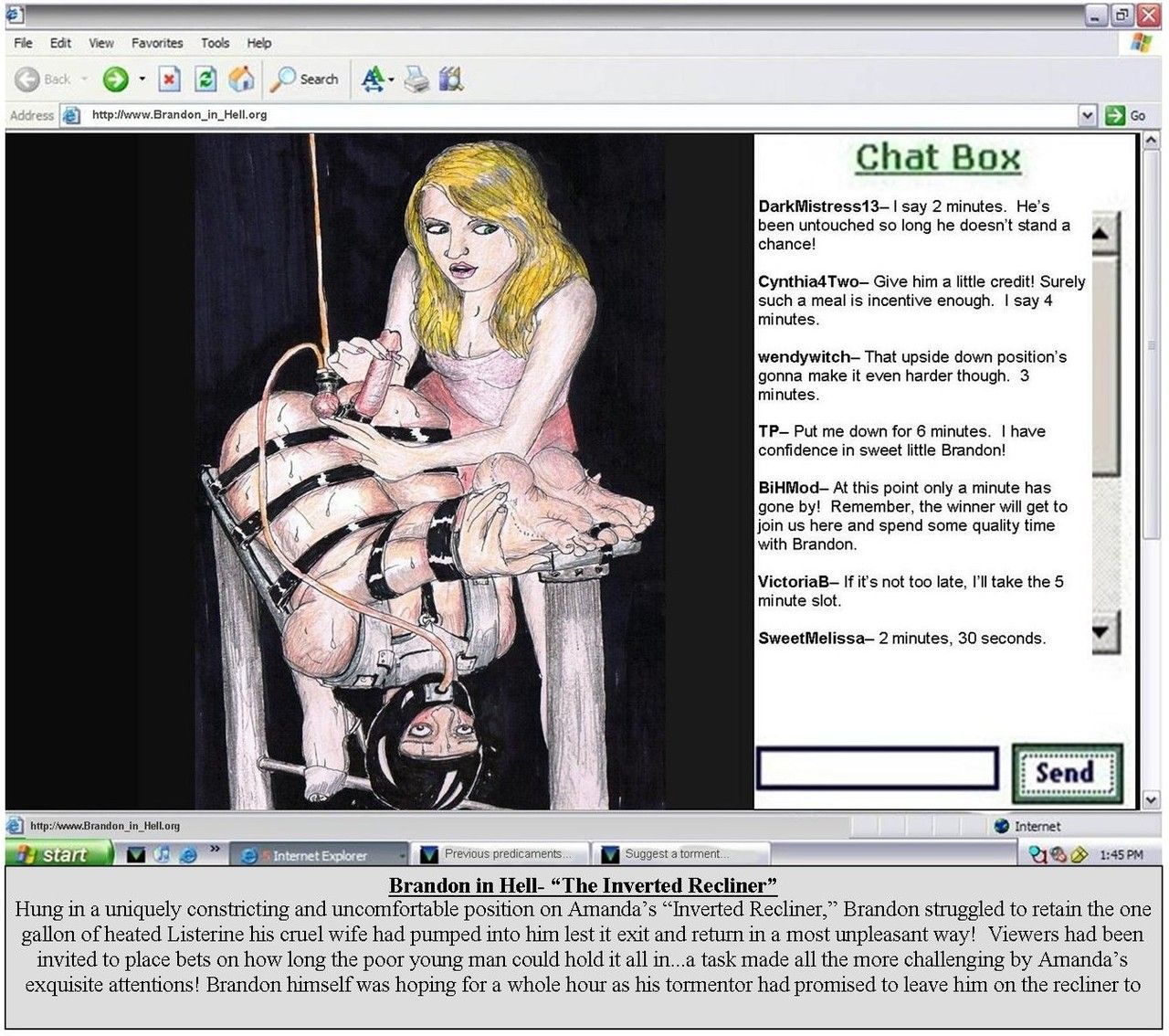Switch to Previous predicaments taskbar window
Screen dimensions: 1169x1036
point(499,854)
